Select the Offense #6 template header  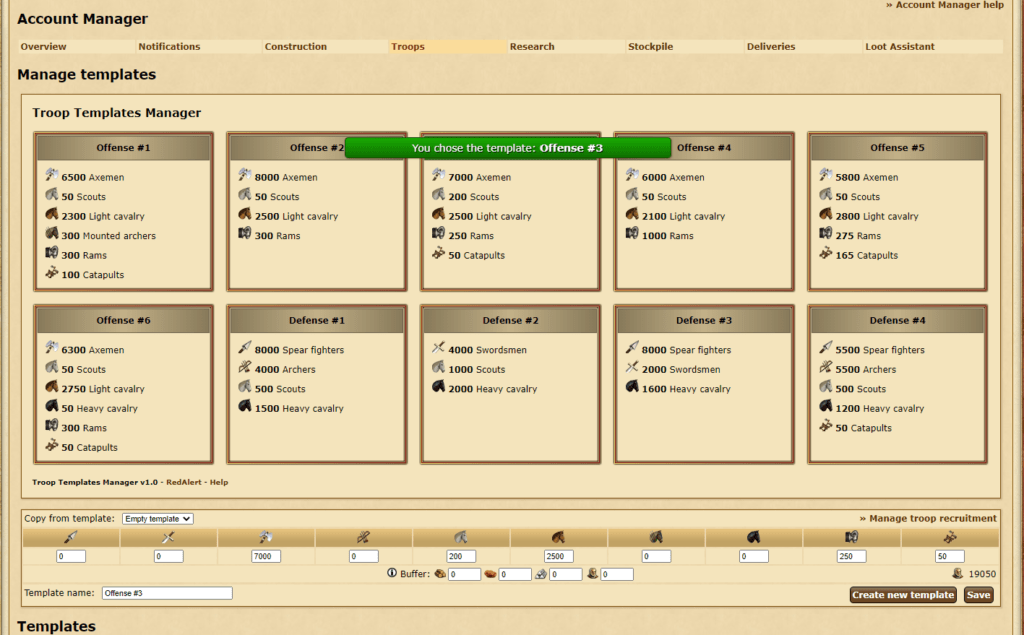(123, 320)
